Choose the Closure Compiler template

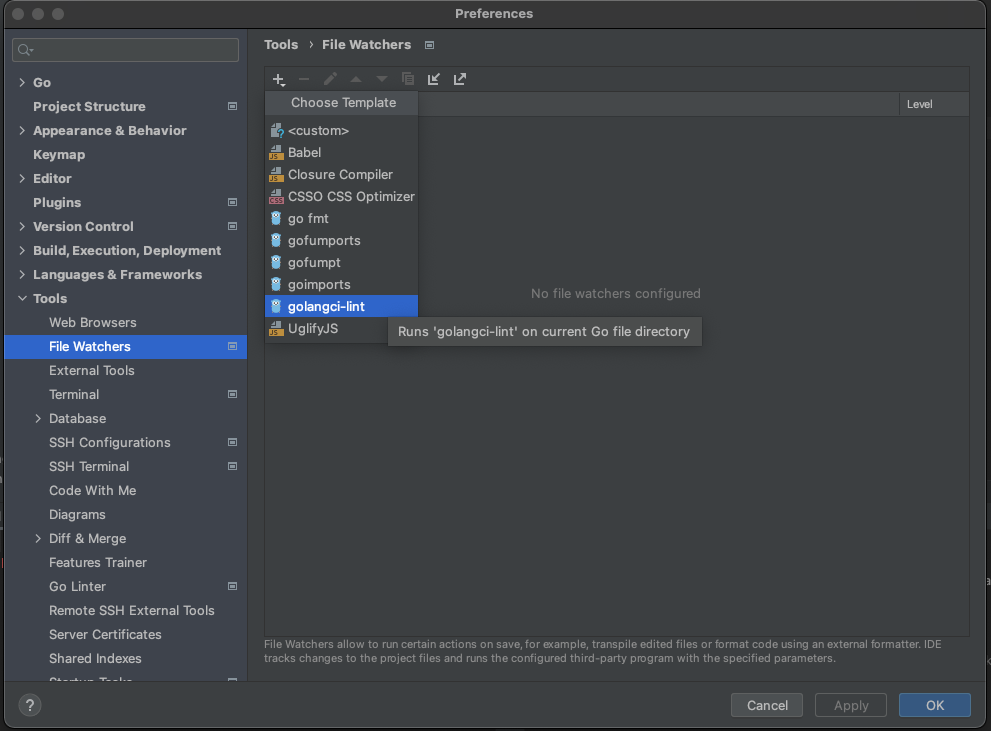(x=341, y=174)
